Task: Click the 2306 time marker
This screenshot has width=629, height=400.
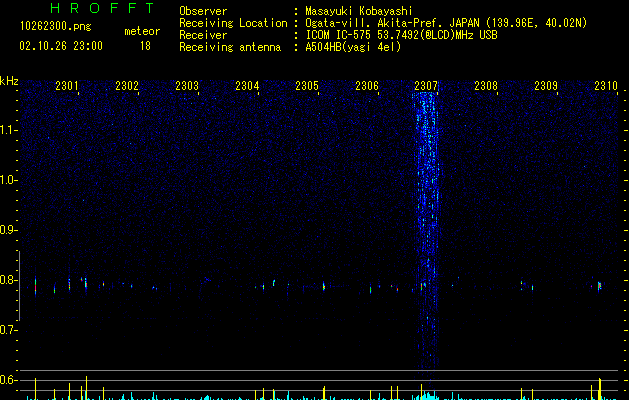Action: coord(367,85)
